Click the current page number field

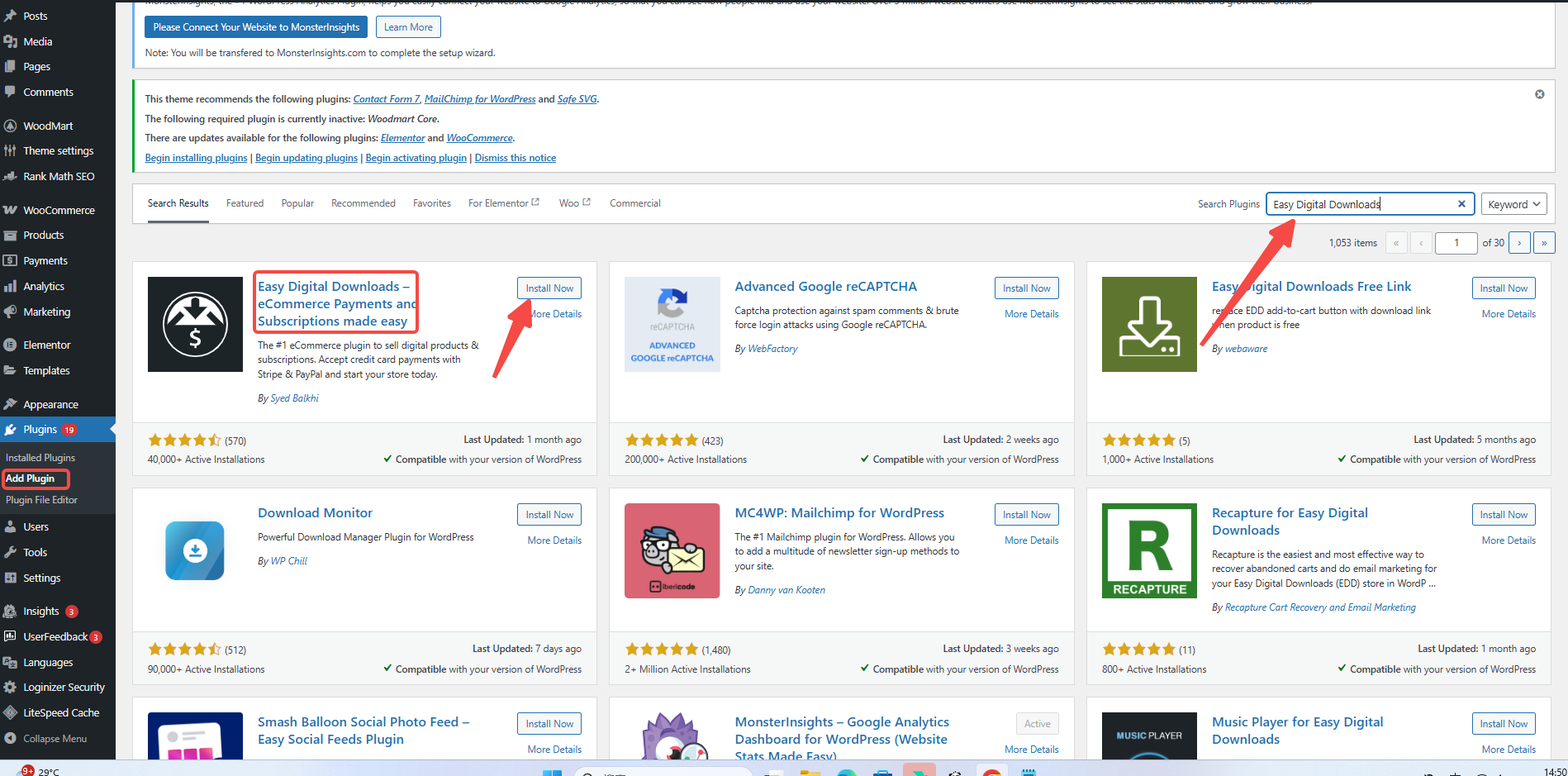1456,243
